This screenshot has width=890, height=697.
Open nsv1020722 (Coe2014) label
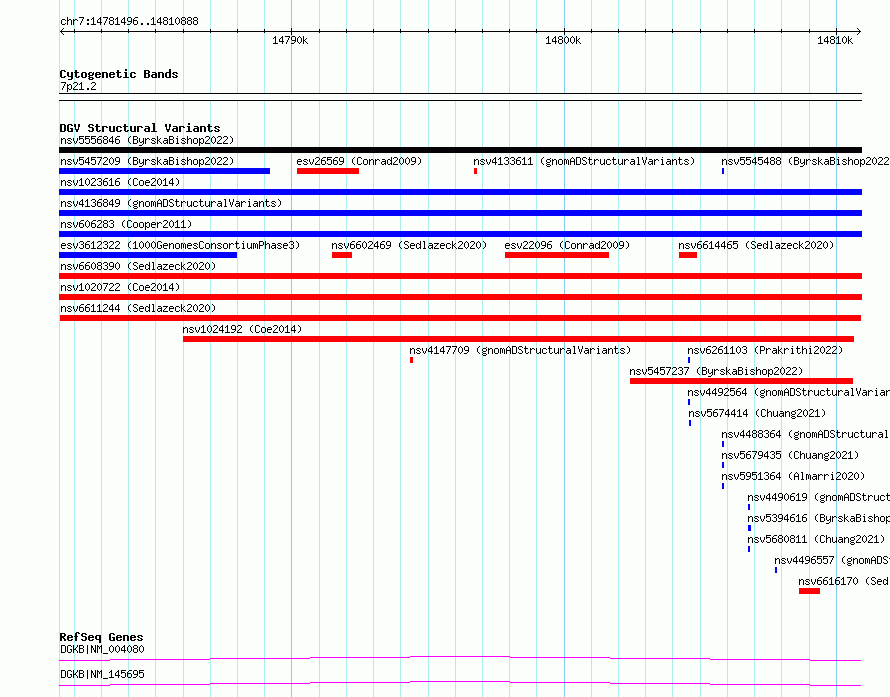(120, 287)
